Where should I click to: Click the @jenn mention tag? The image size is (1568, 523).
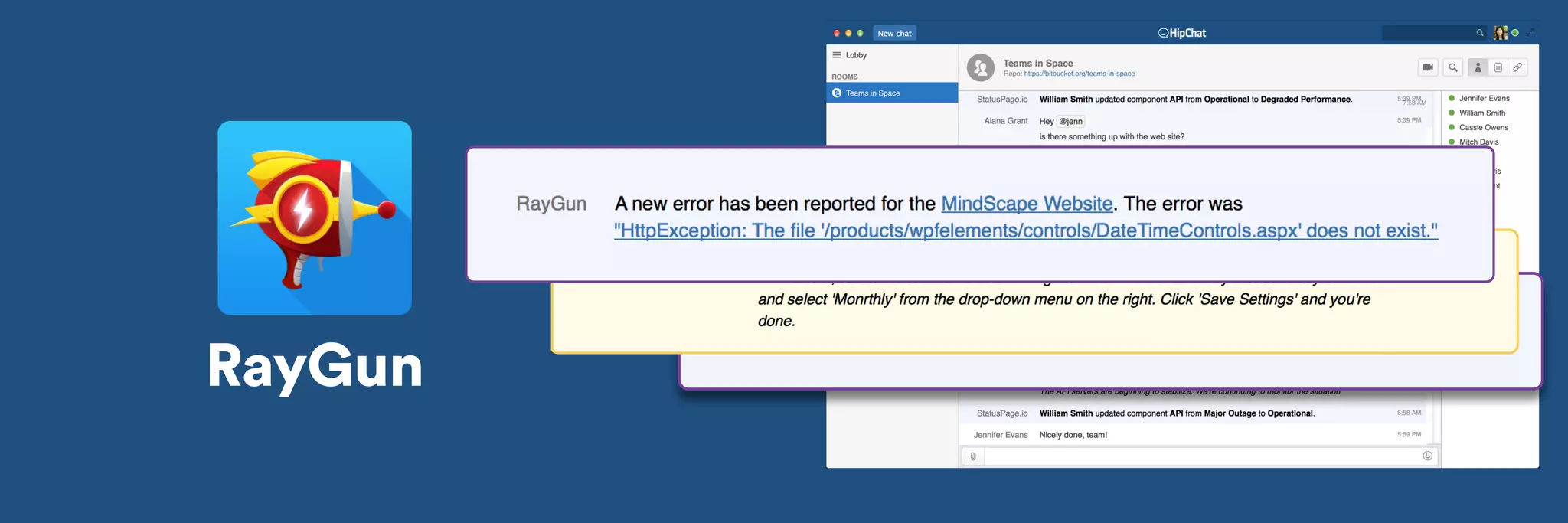(x=1070, y=121)
